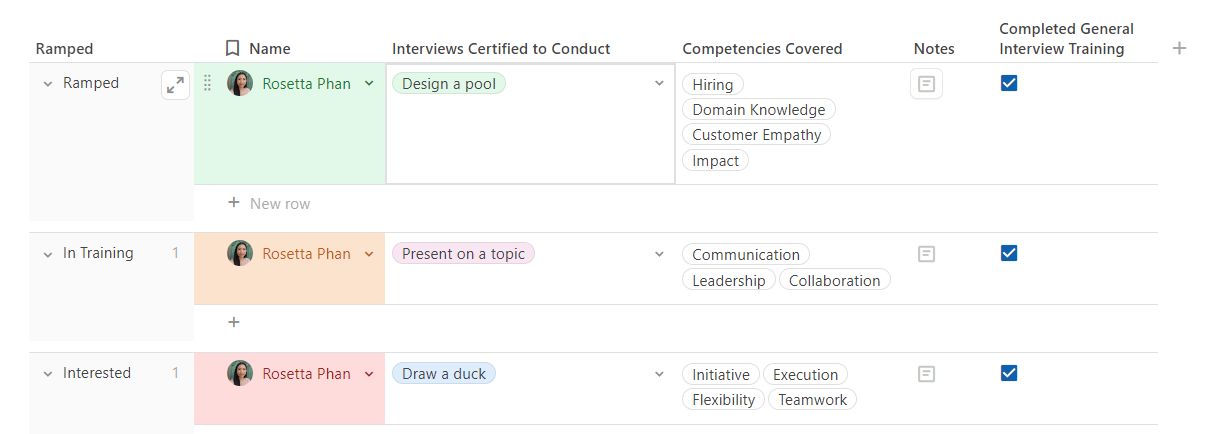This screenshot has height=434, width=1213.
Task: Click the Draw a duck tag
Action: point(443,374)
